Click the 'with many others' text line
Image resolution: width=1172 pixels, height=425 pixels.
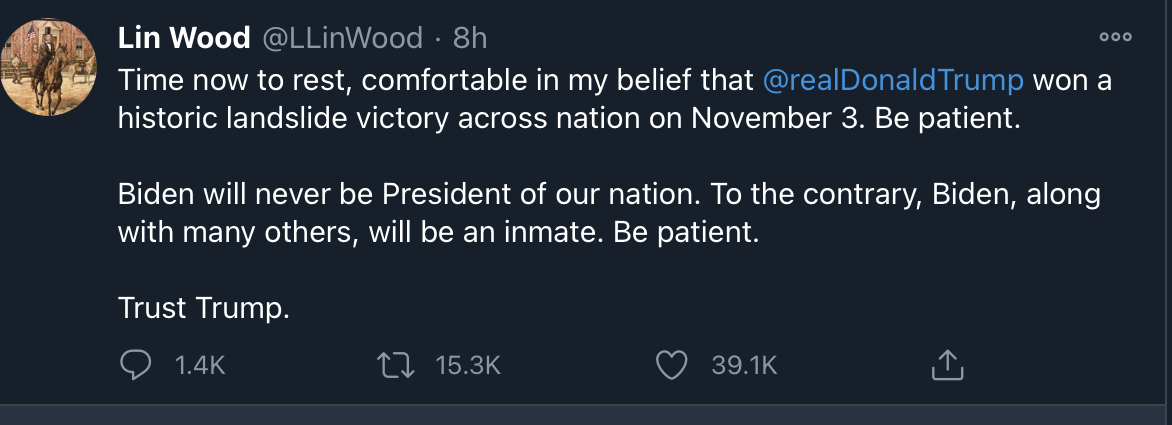[438, 232]
